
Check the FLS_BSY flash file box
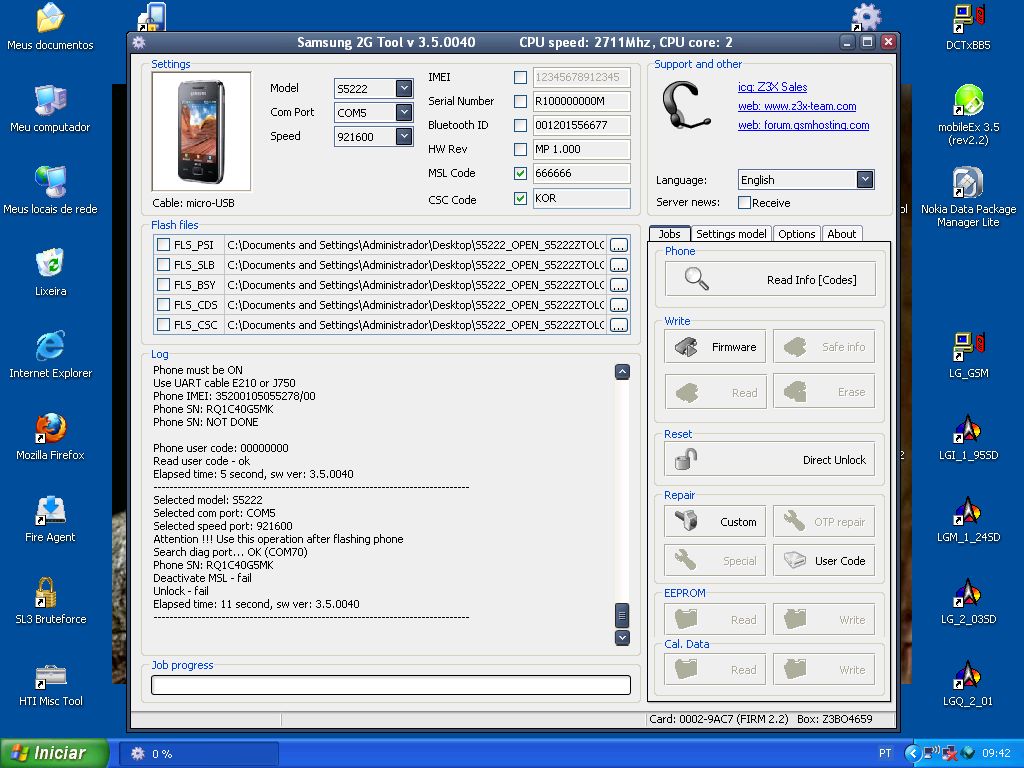(x=164, y=285)
